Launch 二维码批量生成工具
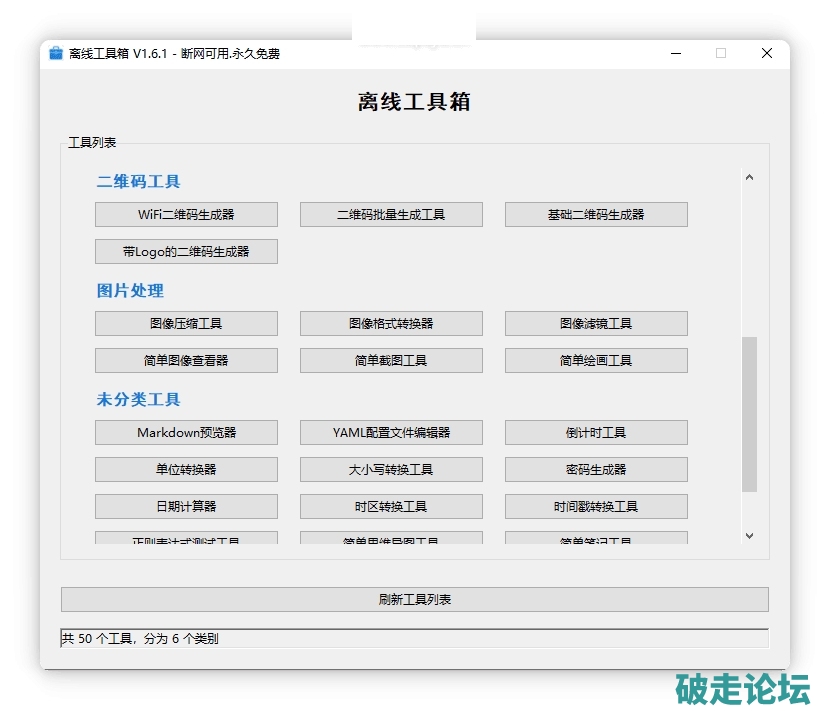 click(391, 215)
